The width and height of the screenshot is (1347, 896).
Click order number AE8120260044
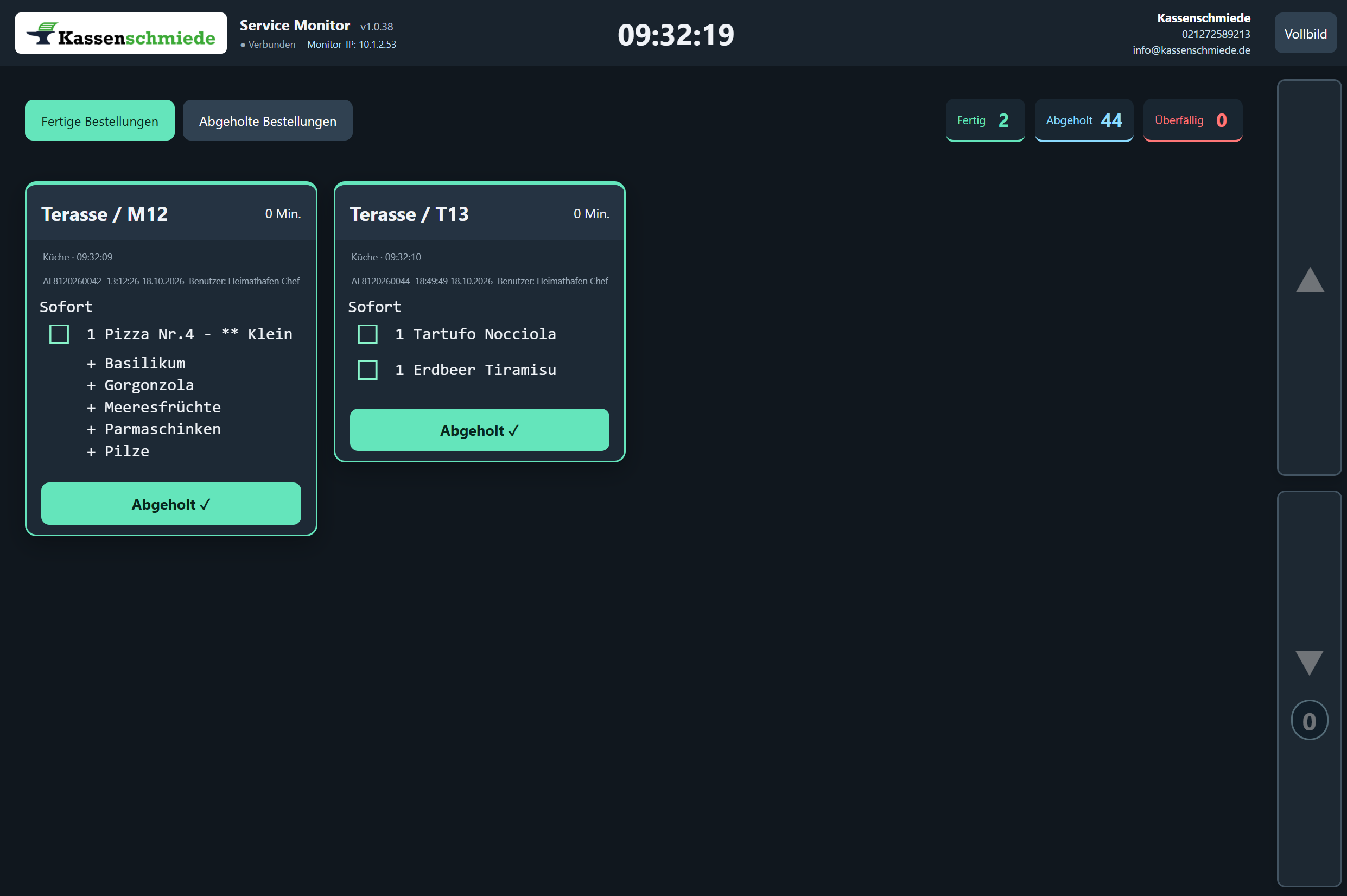point(380,281)
